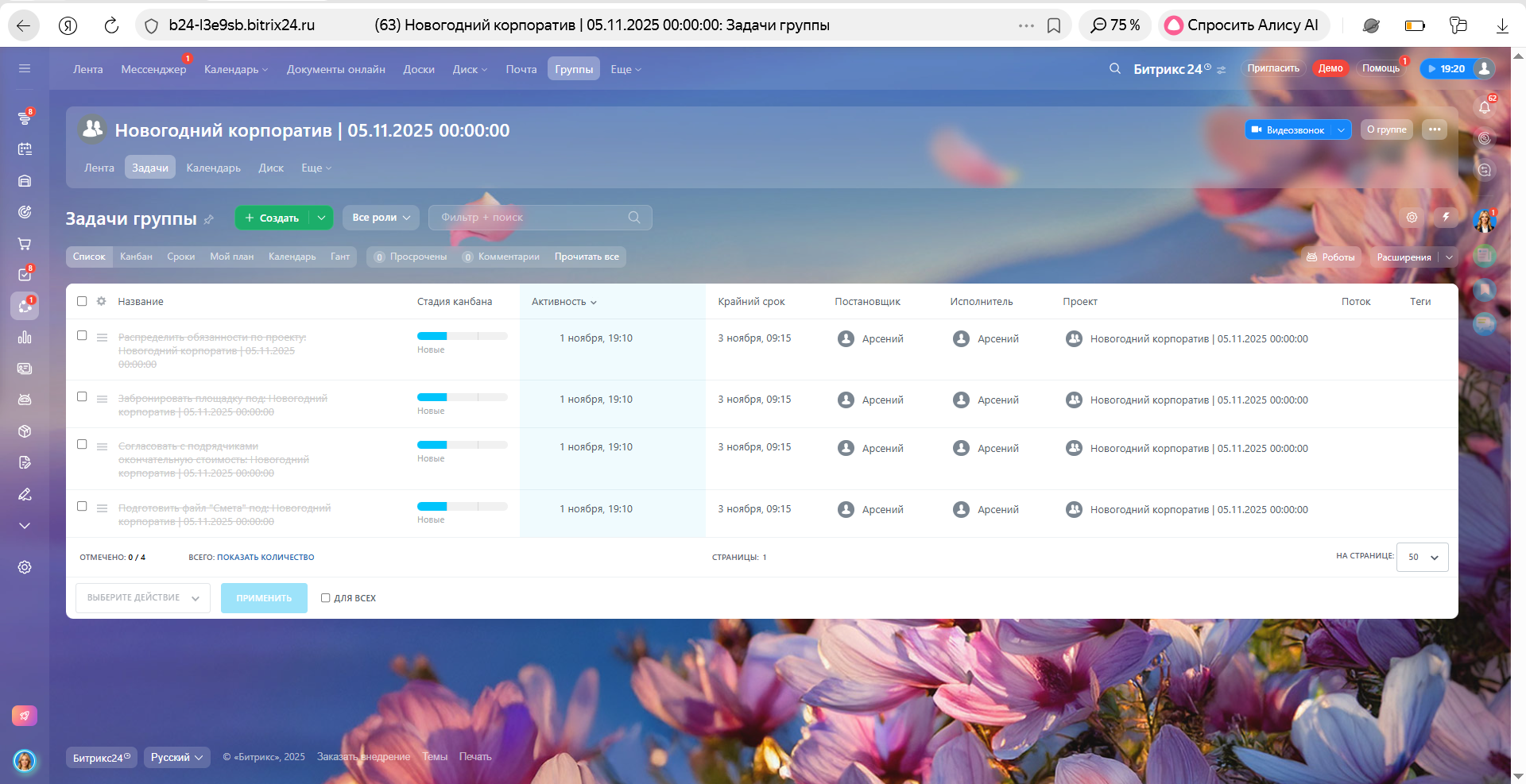Open the calendar icon in the left sidebar

tap(25, 149)
